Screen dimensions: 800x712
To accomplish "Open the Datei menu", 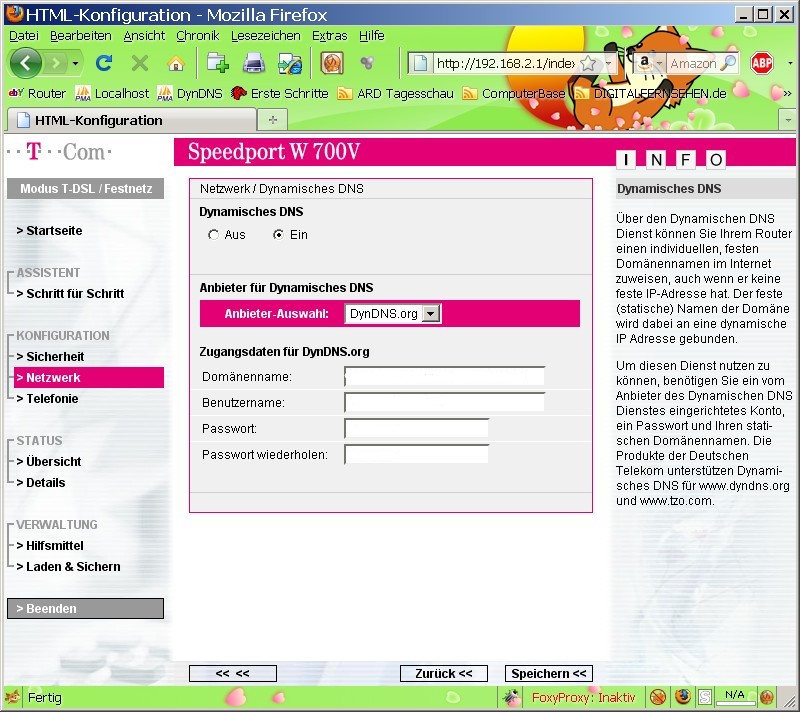I will point(24,36).
